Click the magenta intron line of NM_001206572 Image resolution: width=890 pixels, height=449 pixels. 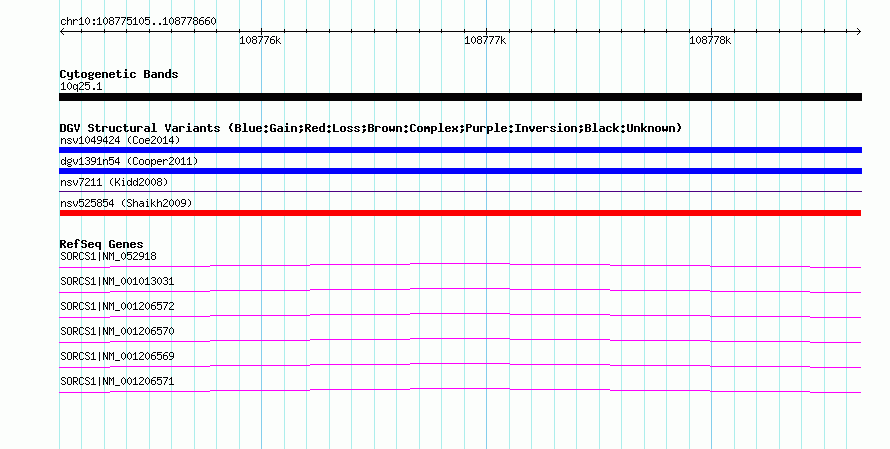point(460,313)
